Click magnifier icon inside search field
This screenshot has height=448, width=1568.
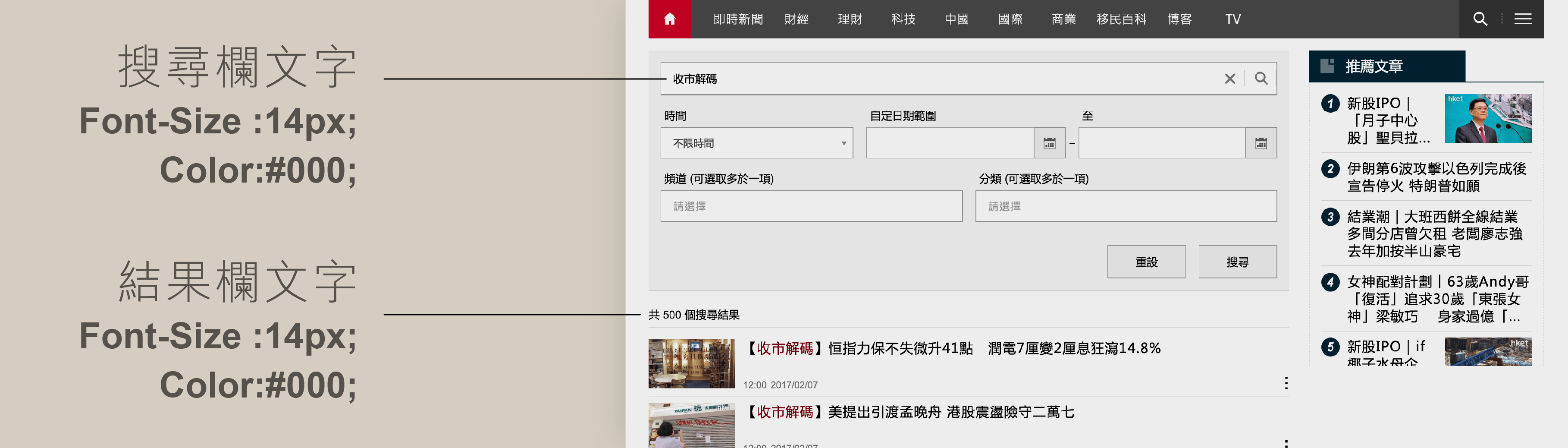(1261, 79)
